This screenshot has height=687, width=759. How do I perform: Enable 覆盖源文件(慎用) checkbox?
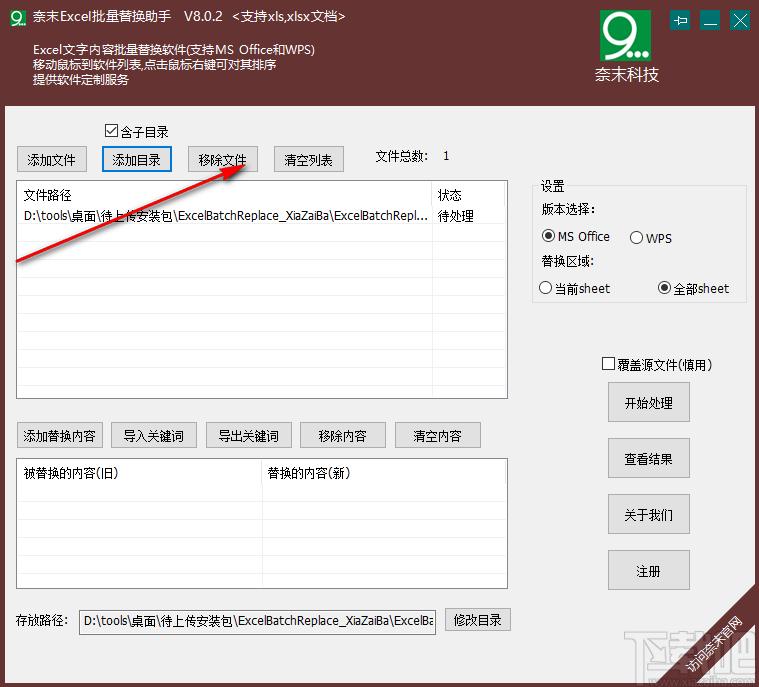click(x=608, y=364)
